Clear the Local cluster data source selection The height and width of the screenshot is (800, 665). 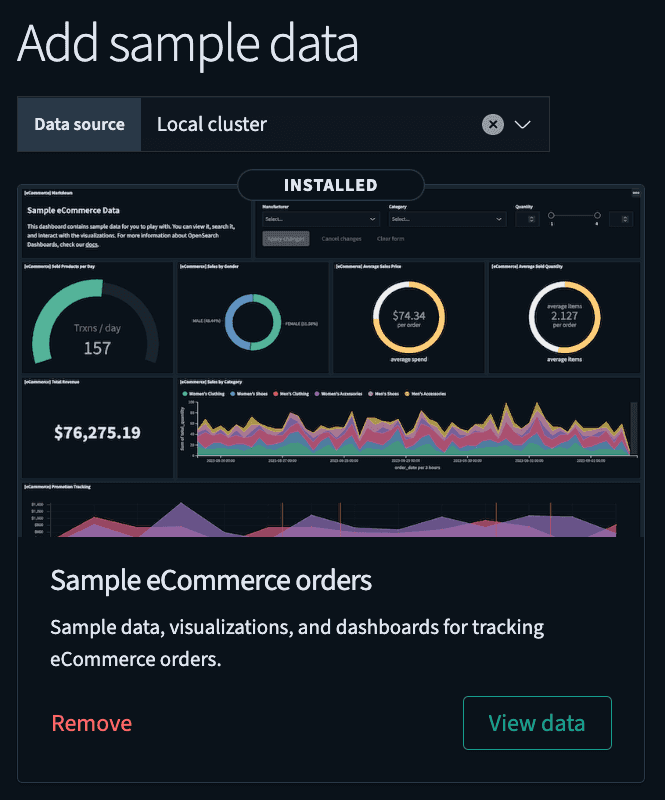click(x=492, y=124)
